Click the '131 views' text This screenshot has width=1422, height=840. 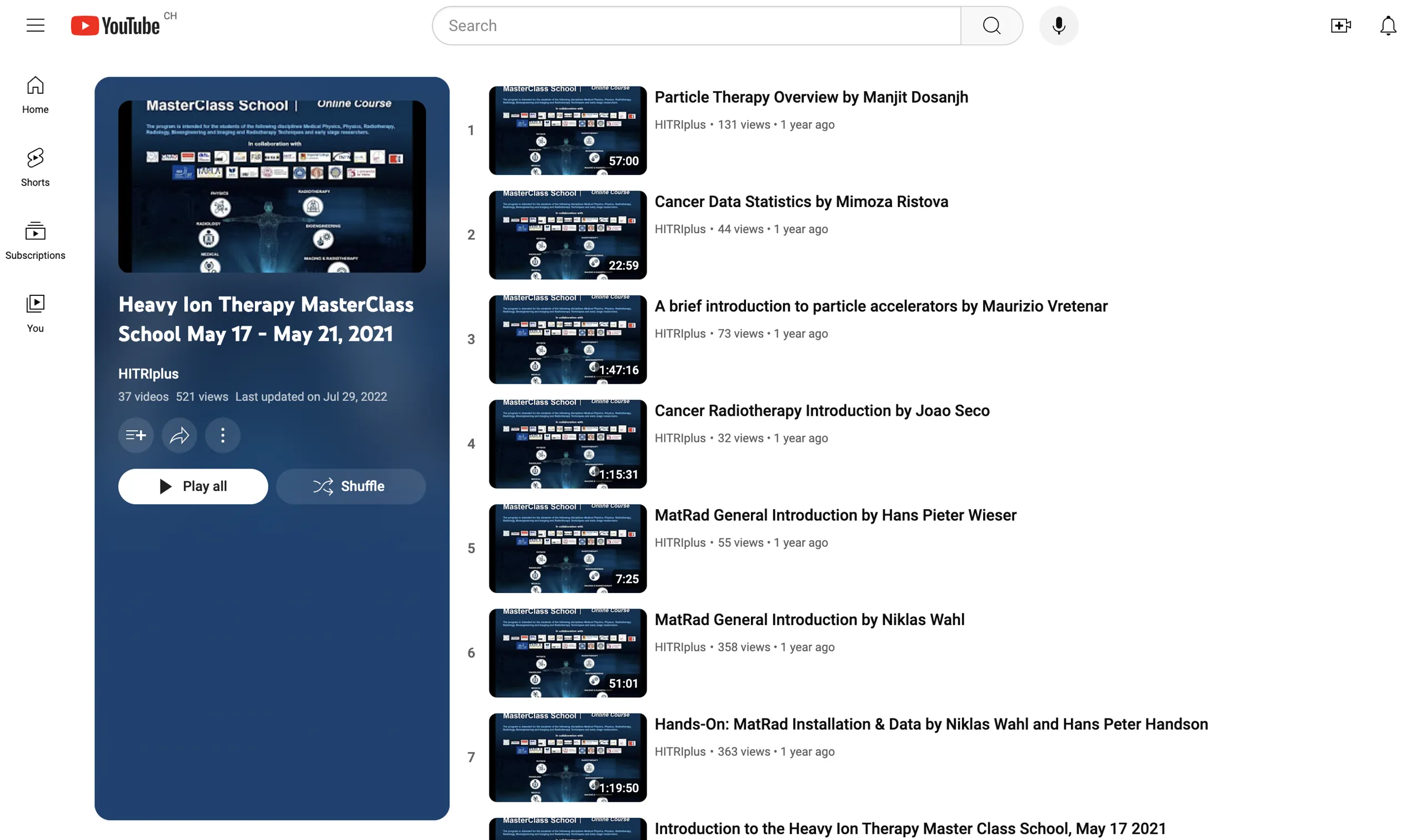(x=744, y=124)
